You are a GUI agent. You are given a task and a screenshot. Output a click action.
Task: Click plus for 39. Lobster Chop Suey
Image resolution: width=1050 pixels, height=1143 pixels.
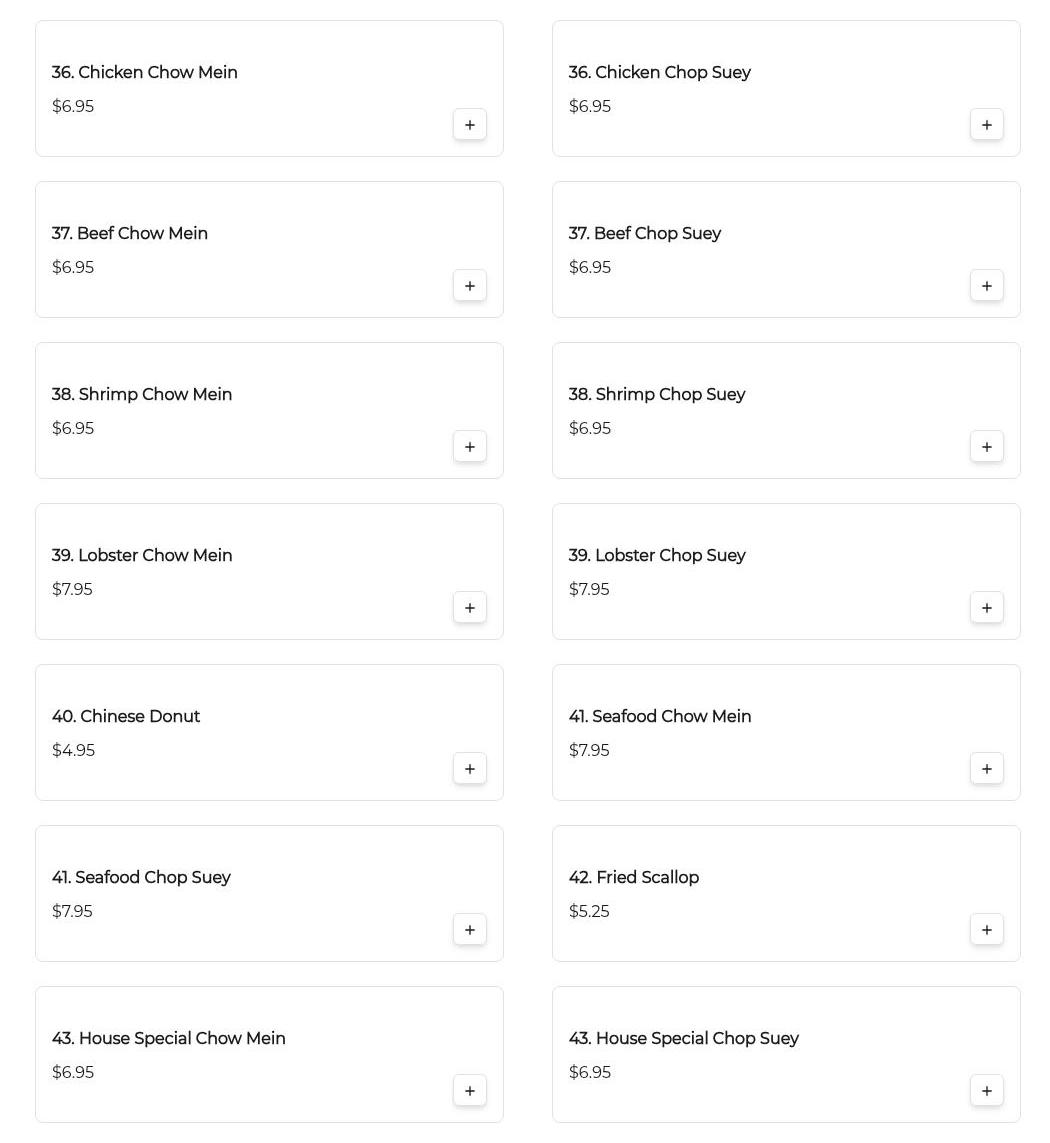point(987,608)
